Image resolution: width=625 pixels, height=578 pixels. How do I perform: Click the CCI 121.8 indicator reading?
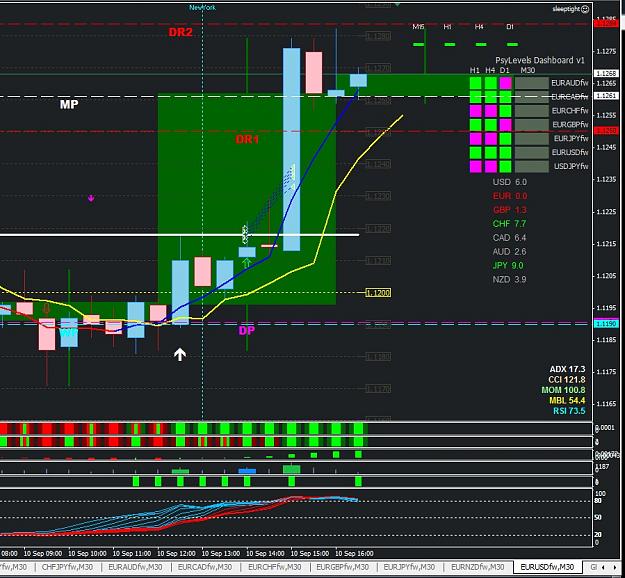[567, 379]
